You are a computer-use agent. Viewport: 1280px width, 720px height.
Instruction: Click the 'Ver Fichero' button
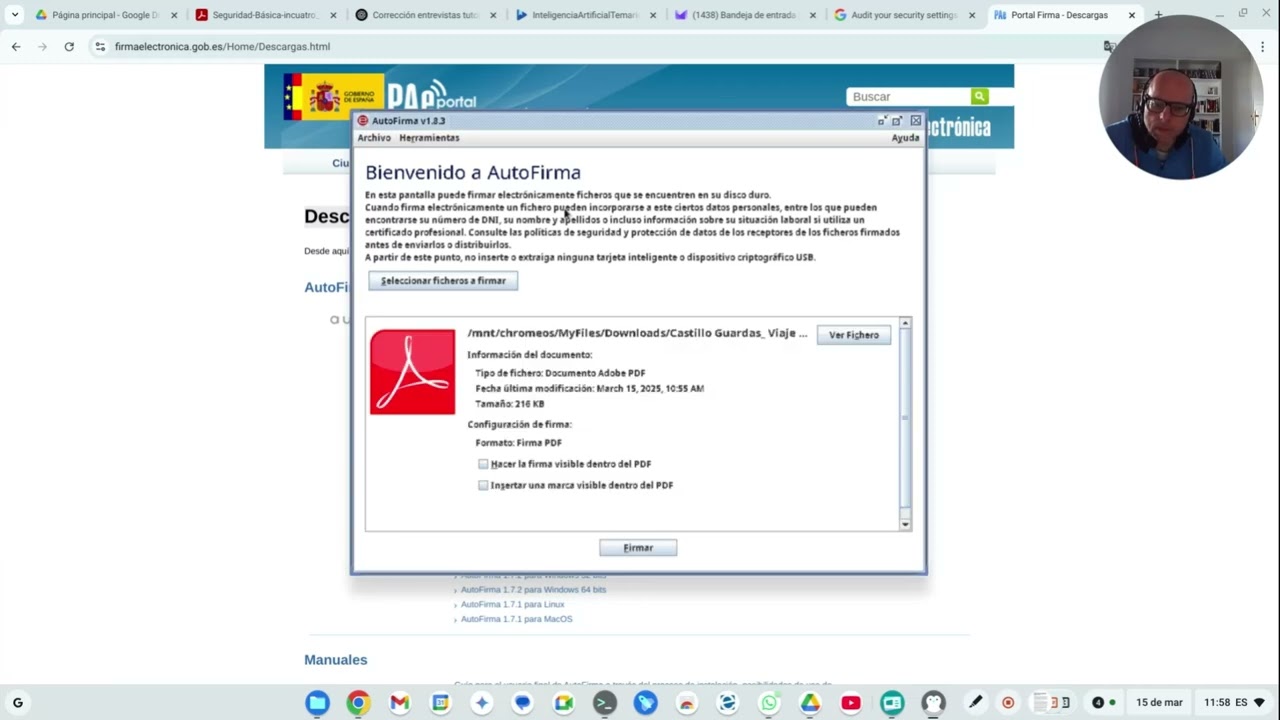[854, 335]
